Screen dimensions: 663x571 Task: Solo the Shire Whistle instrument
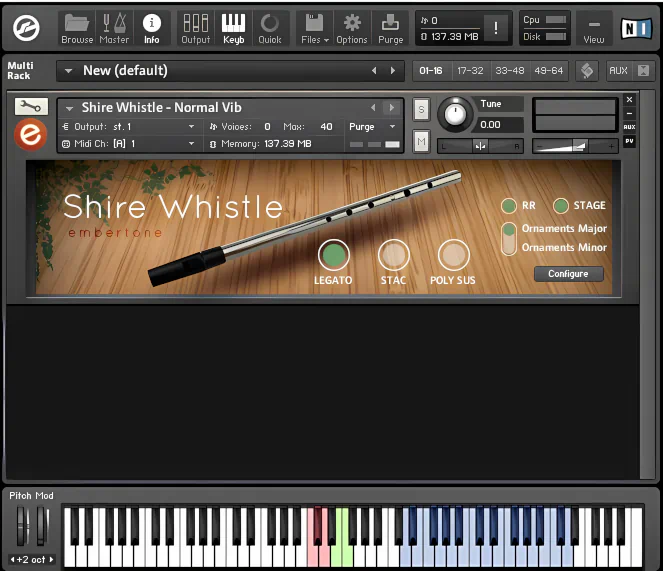[421, 110]
